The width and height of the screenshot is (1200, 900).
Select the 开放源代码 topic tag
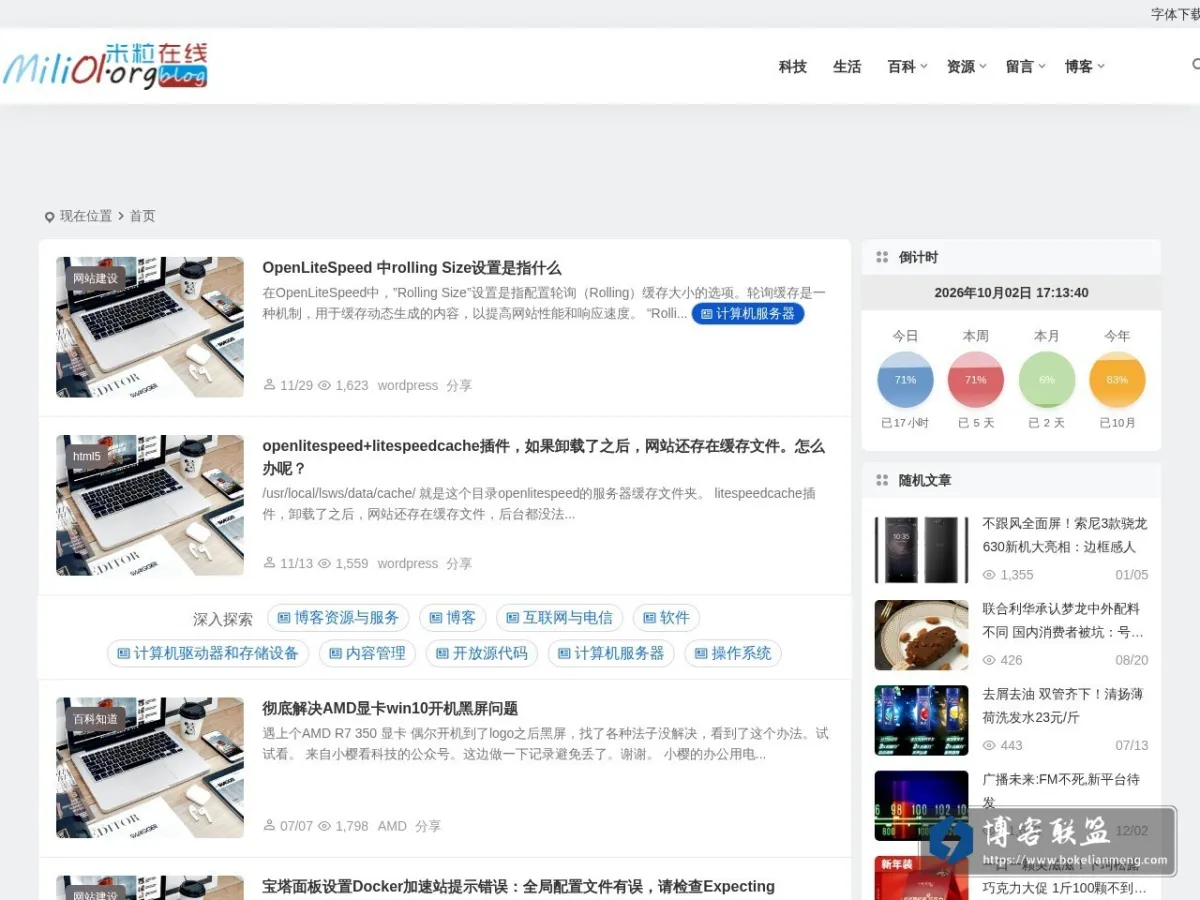pos(482,653)
